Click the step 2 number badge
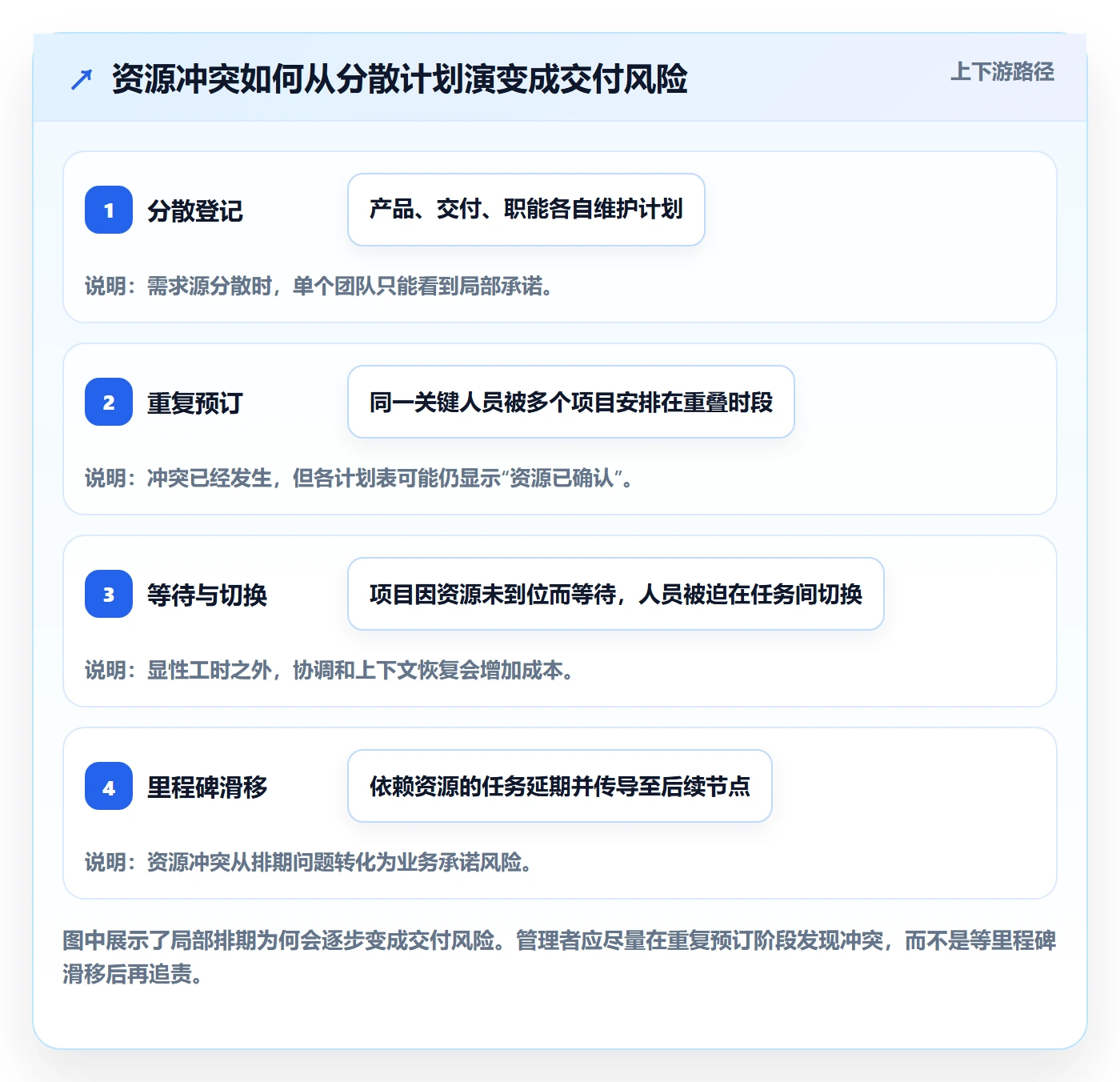Screen dimensions: 1120x1082 click(109, 402)
